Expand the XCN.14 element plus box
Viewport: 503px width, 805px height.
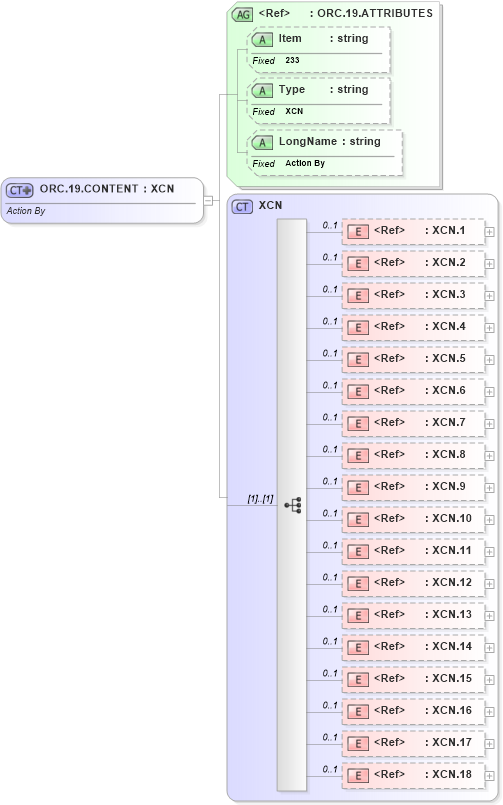[490, 648]
